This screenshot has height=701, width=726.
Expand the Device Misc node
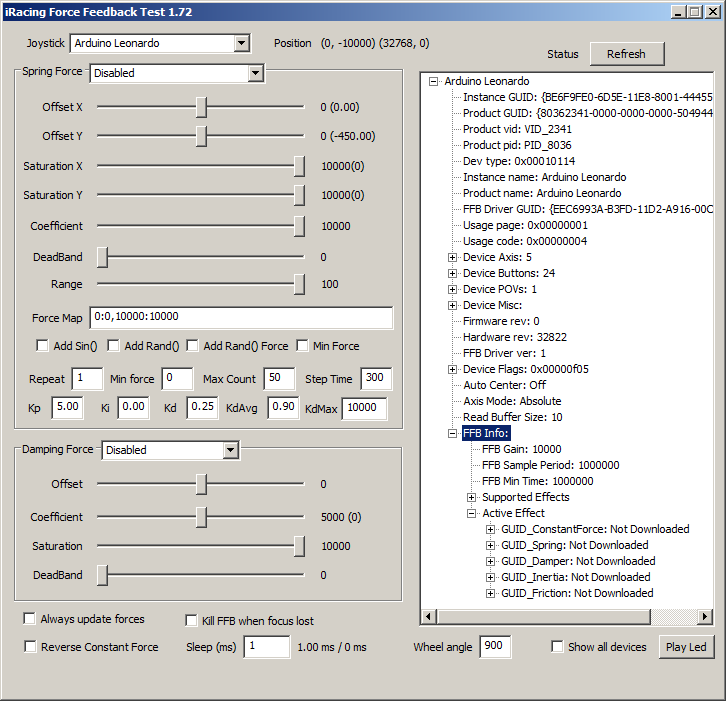pos(452,306)
